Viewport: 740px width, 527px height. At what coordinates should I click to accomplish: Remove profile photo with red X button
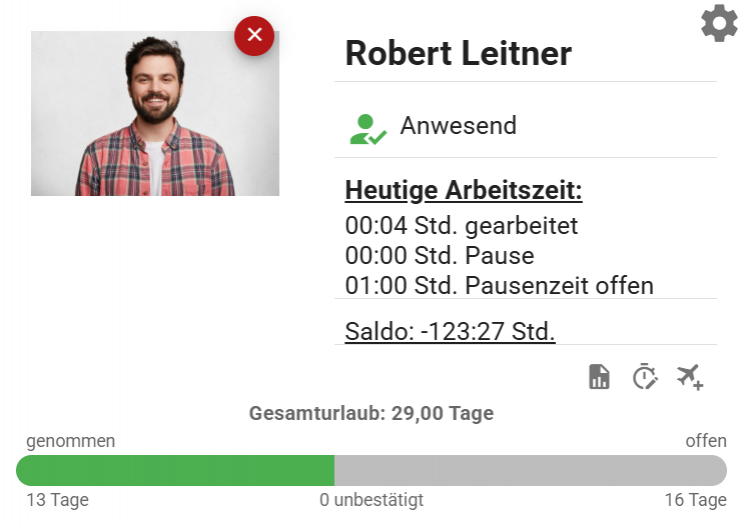(x=254, y=35)
